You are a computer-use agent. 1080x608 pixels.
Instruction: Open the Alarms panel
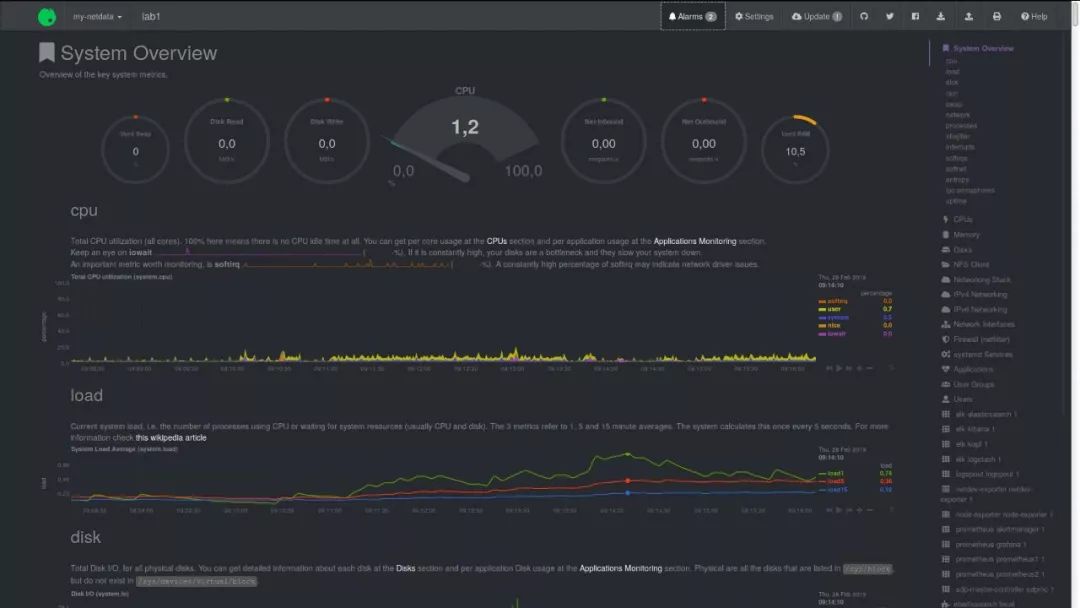click(x=692, y=16)
